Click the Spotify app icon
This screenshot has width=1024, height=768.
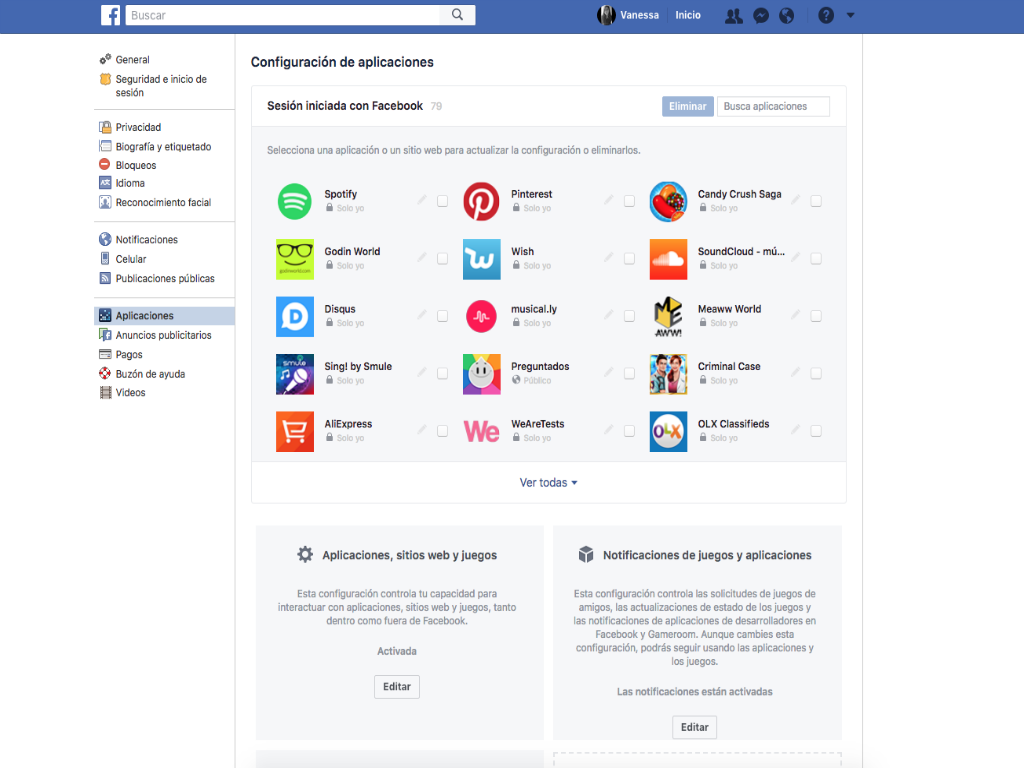click(294, 201)
